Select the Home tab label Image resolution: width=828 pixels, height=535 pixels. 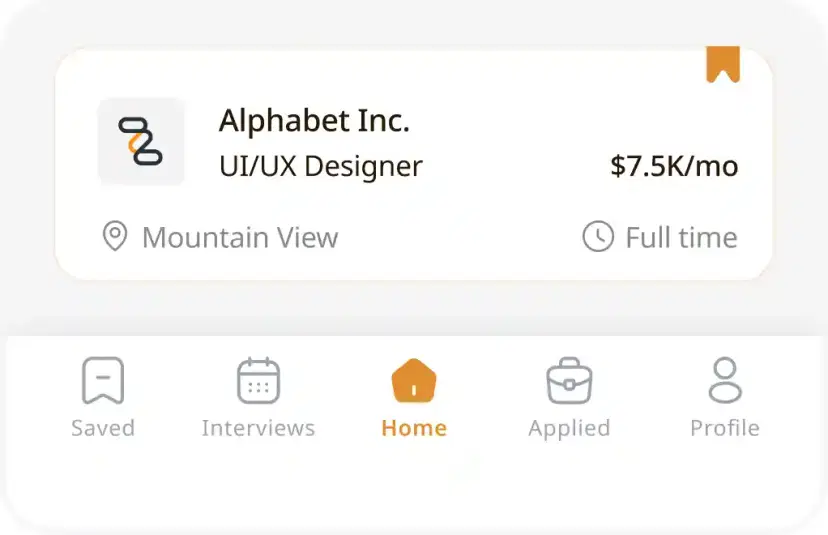click(x=414, y=428)
